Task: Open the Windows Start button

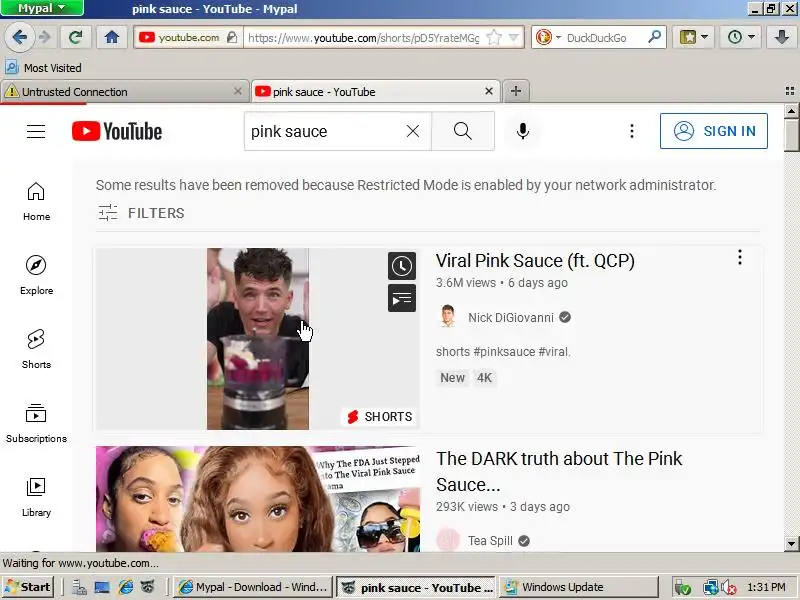Action: tap(29, 587)
